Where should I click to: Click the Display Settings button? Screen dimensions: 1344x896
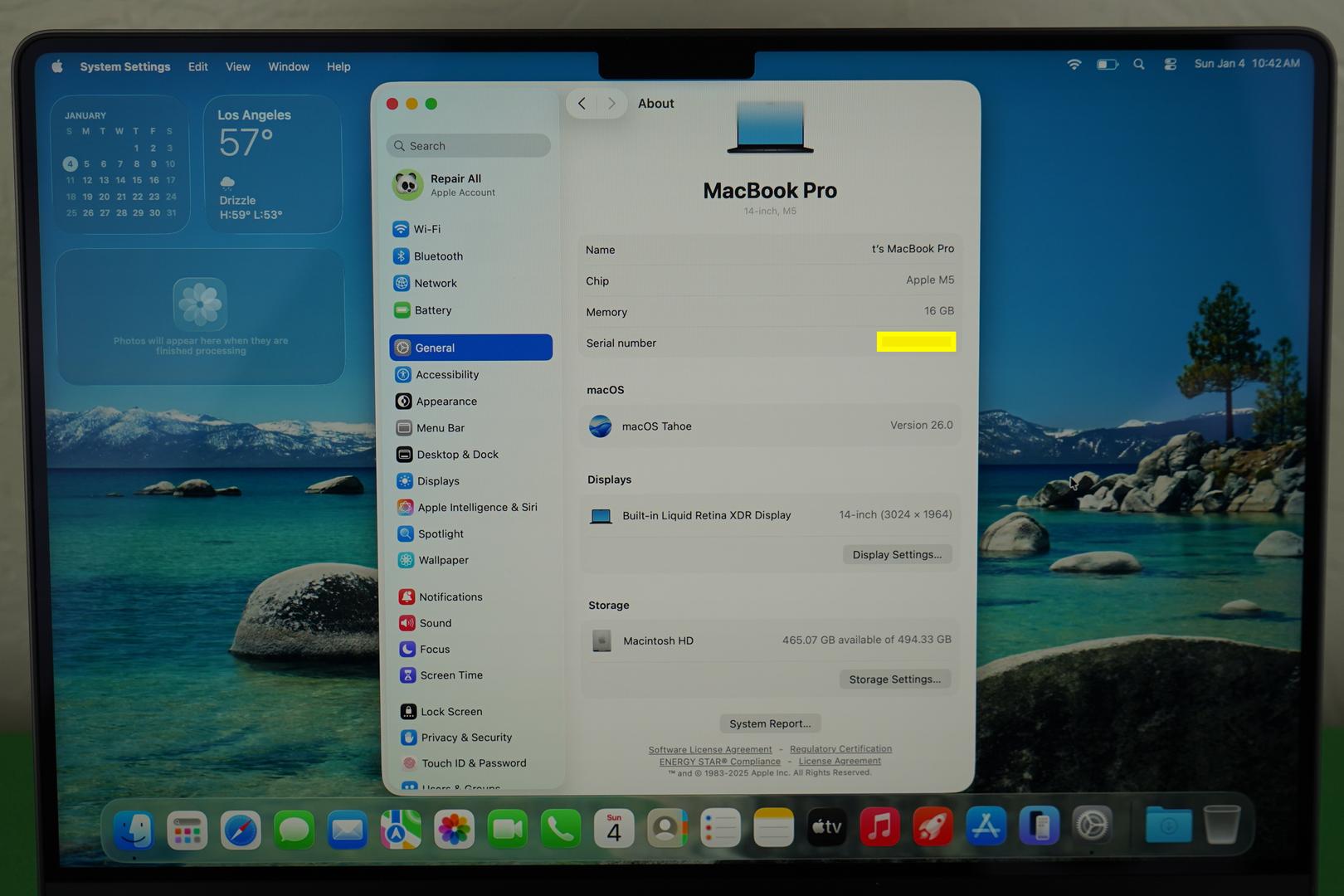tap(897, 554)
